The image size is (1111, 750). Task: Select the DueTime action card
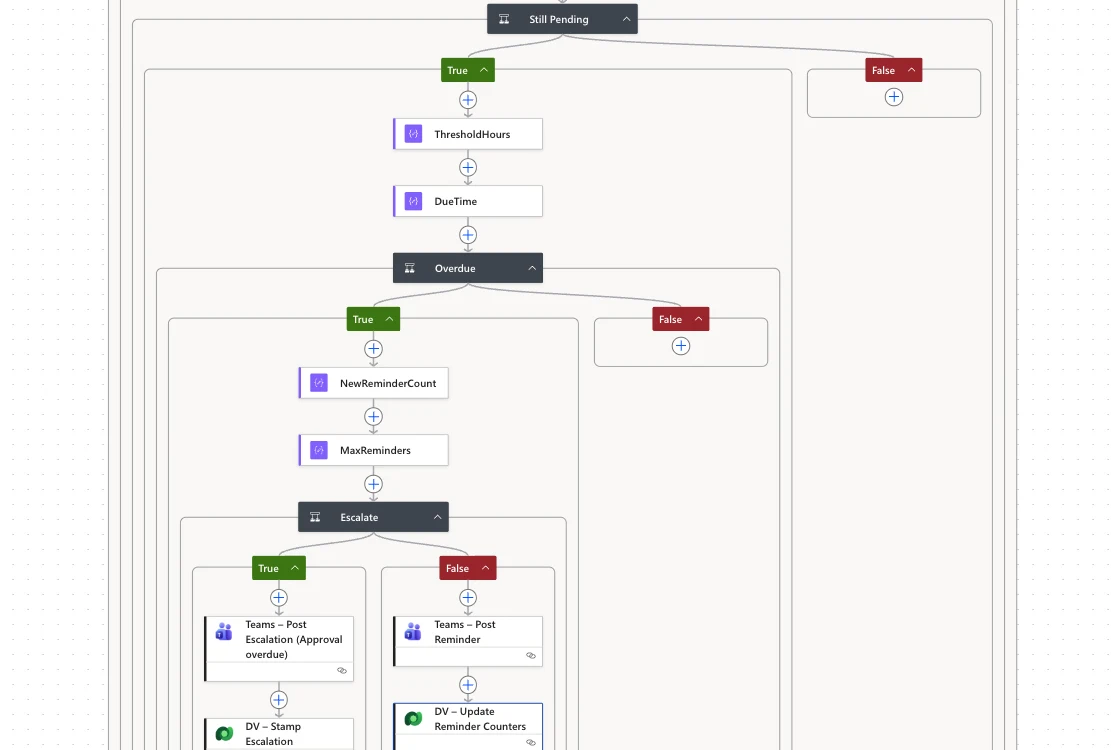[x=468, y=201]
